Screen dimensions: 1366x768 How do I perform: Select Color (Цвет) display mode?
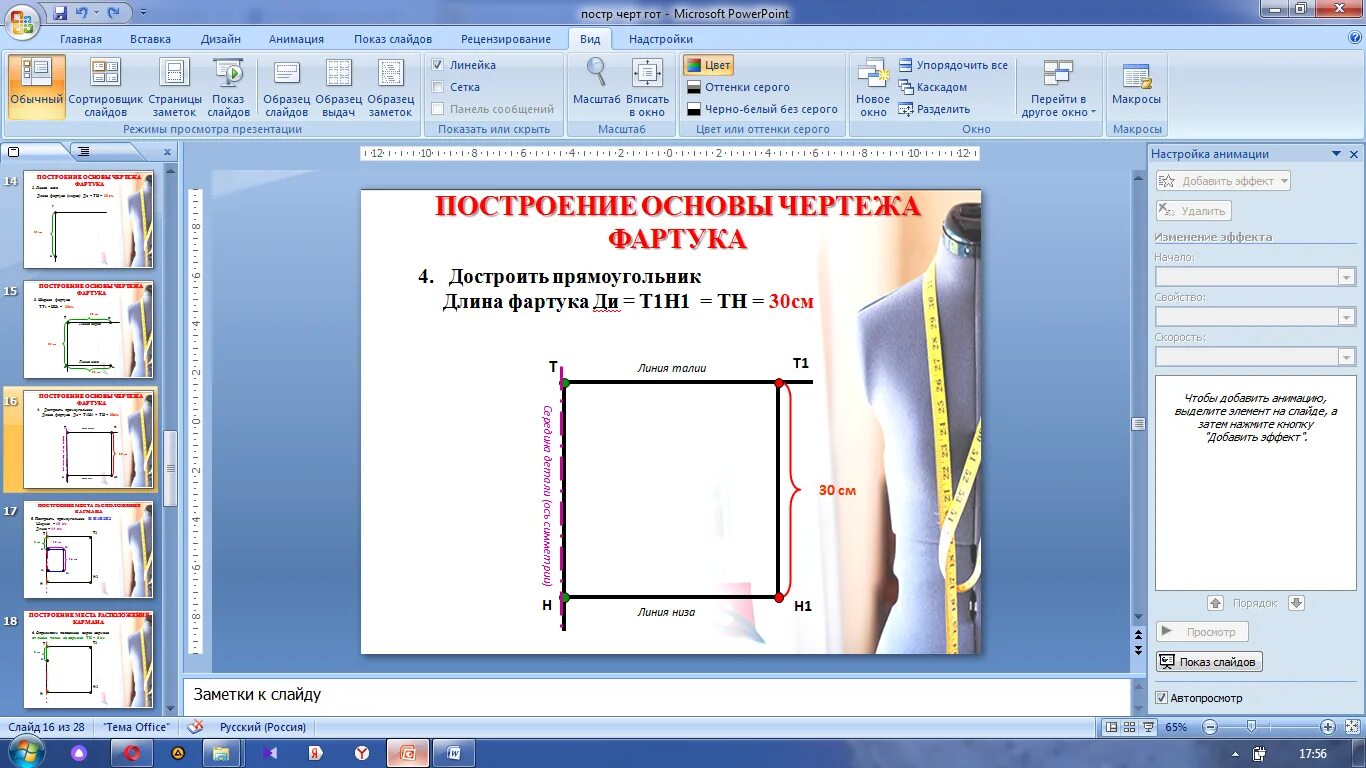pos(708,65)
